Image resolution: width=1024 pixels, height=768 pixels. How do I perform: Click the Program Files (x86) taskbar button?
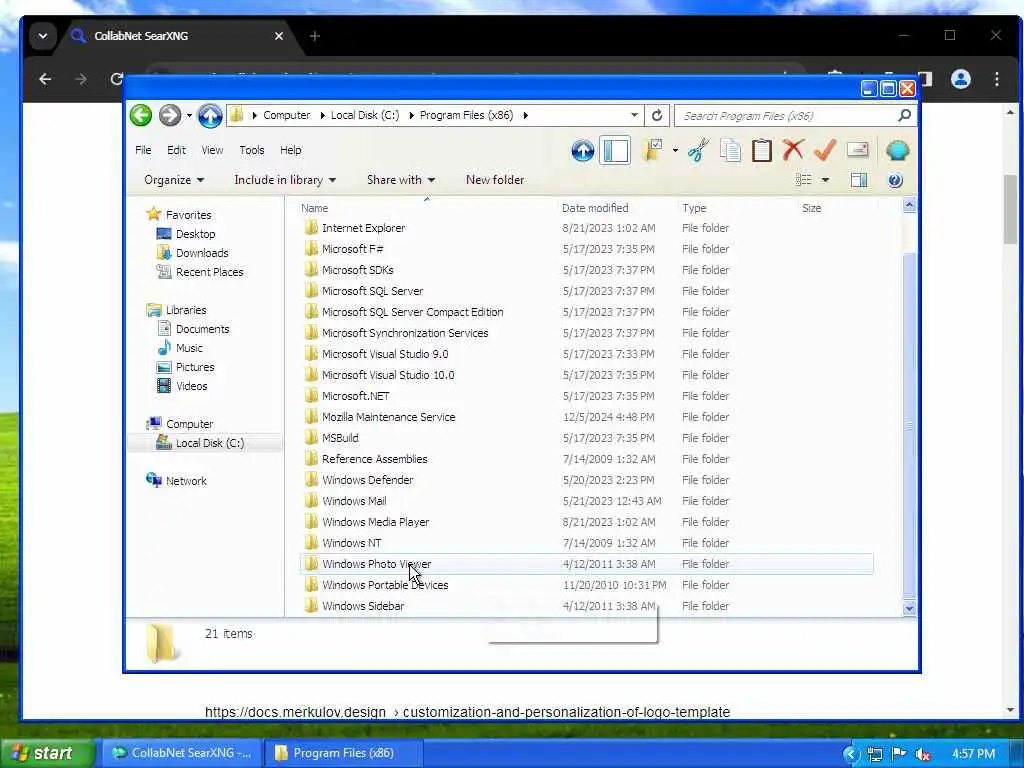click(343, 753)
